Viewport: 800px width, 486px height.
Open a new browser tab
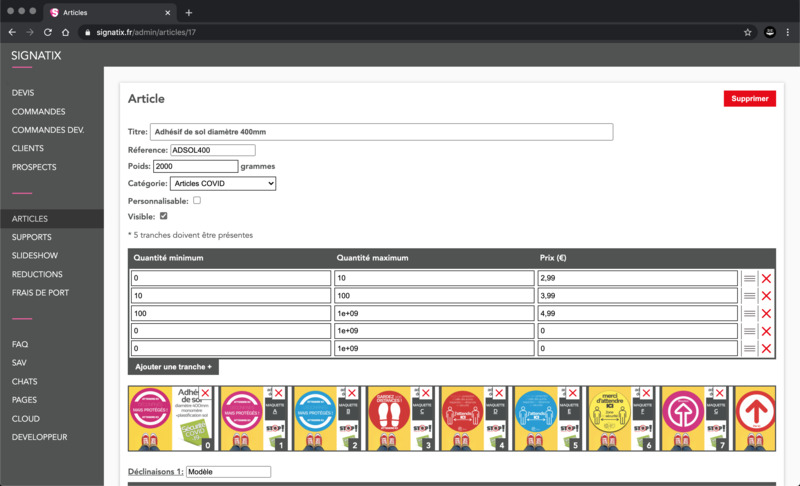pyautogui.click(x=188, y=12)
